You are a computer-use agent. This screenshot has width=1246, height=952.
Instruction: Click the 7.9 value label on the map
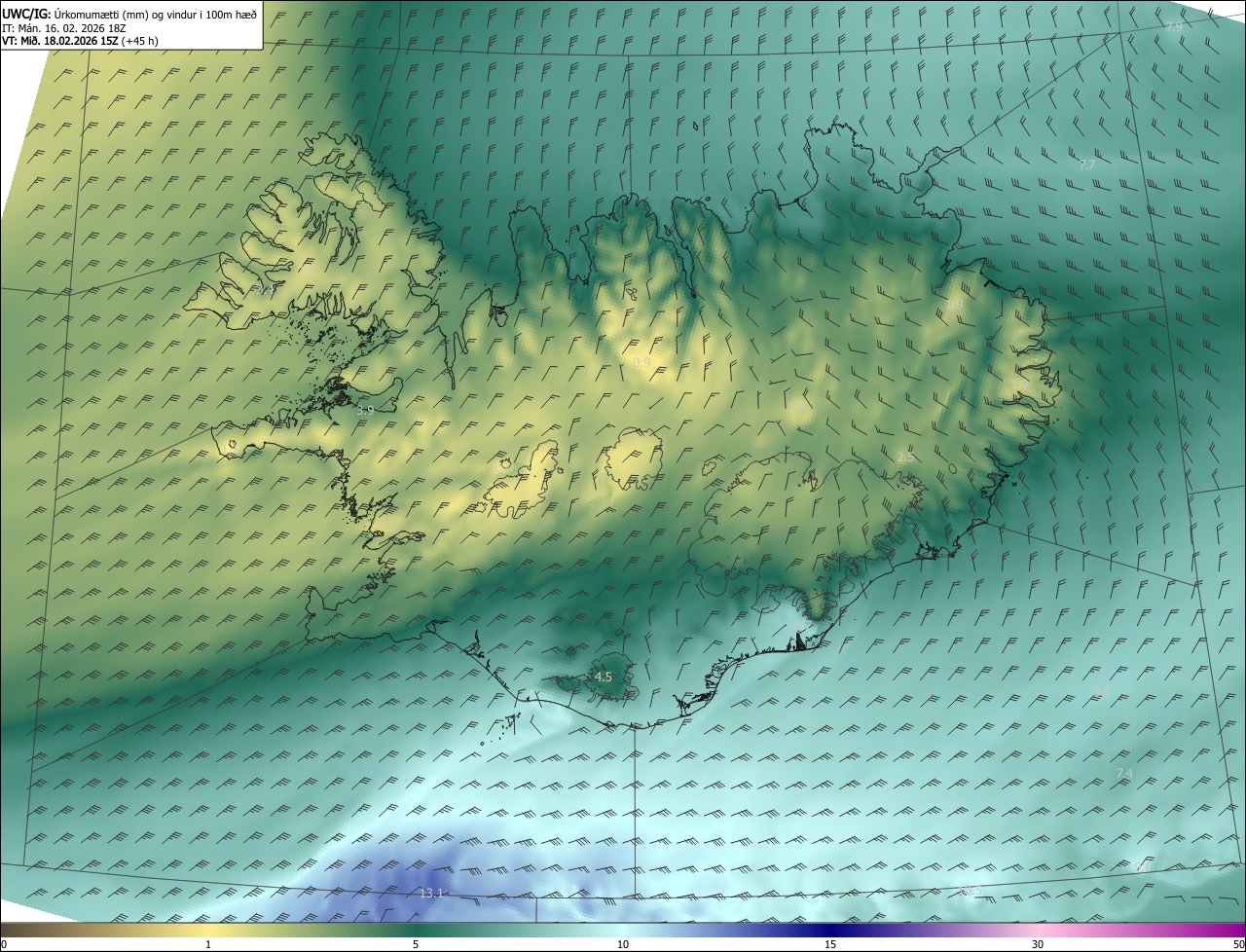point(1174,26)
